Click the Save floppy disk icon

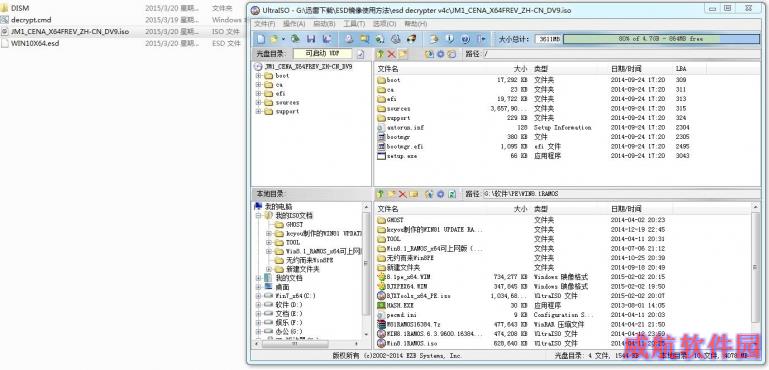[311, 39]
